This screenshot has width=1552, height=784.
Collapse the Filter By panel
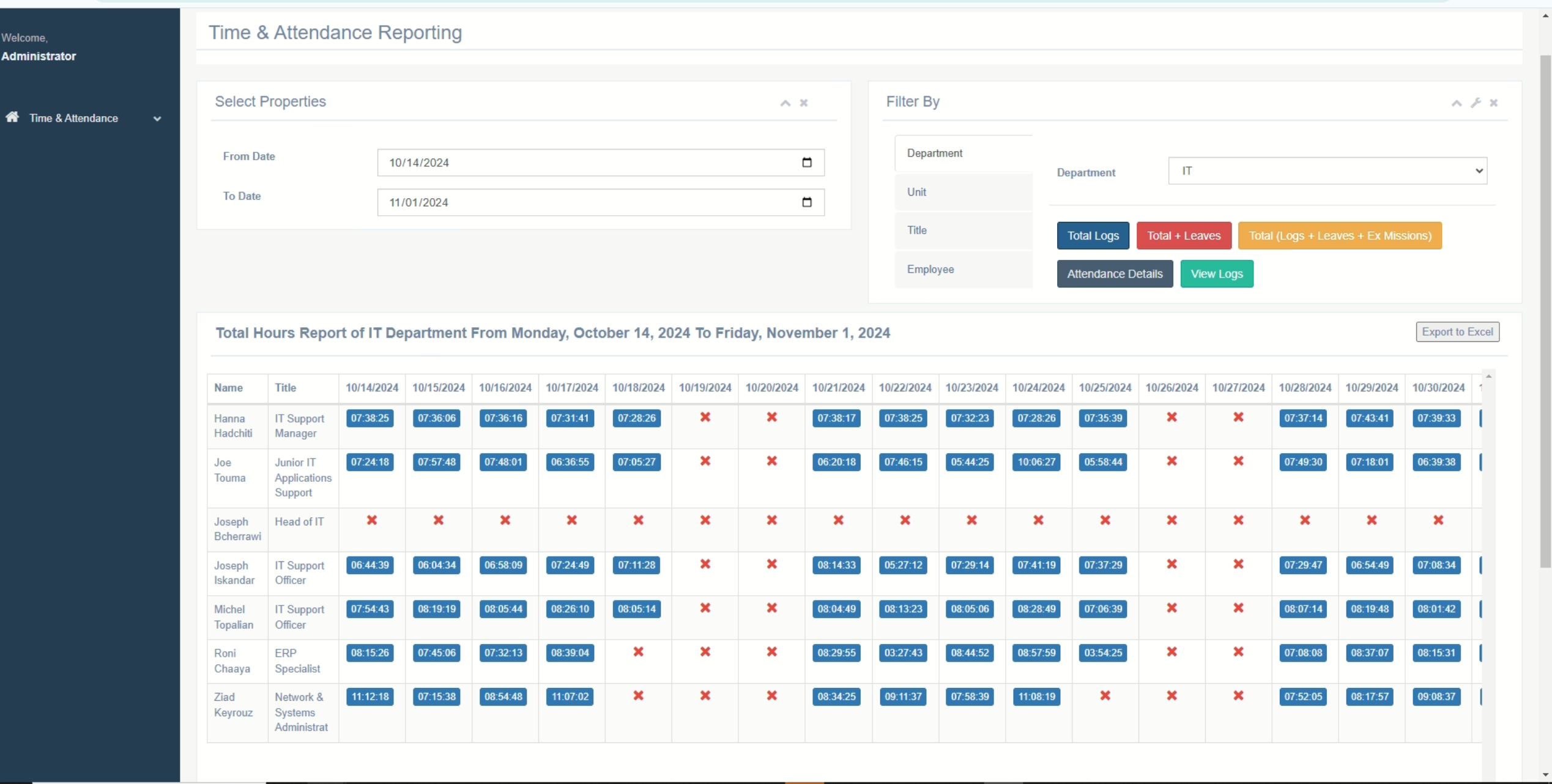click(x=1456, y=103)
